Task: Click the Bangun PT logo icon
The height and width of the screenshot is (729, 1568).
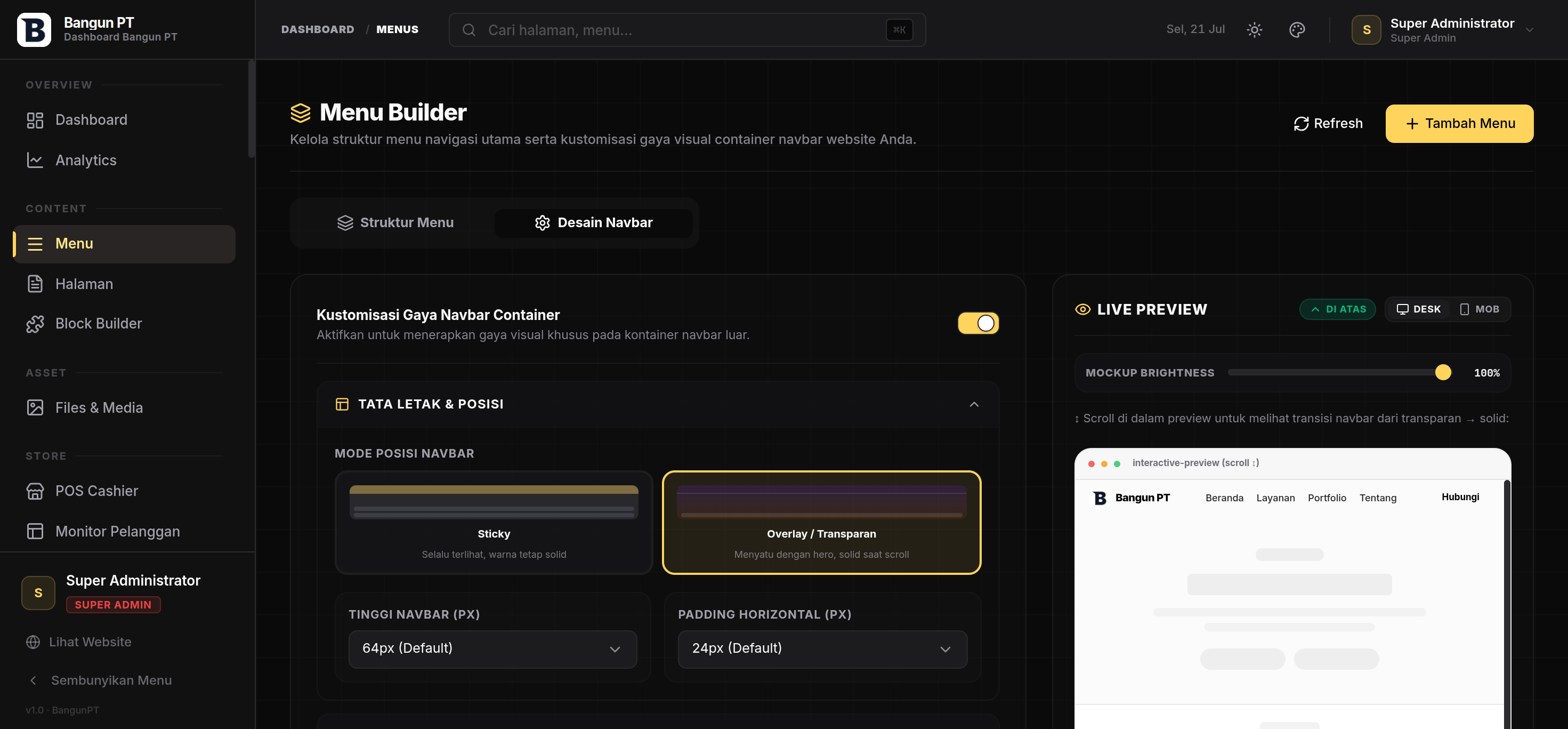Action: click(x=34, y=29)
